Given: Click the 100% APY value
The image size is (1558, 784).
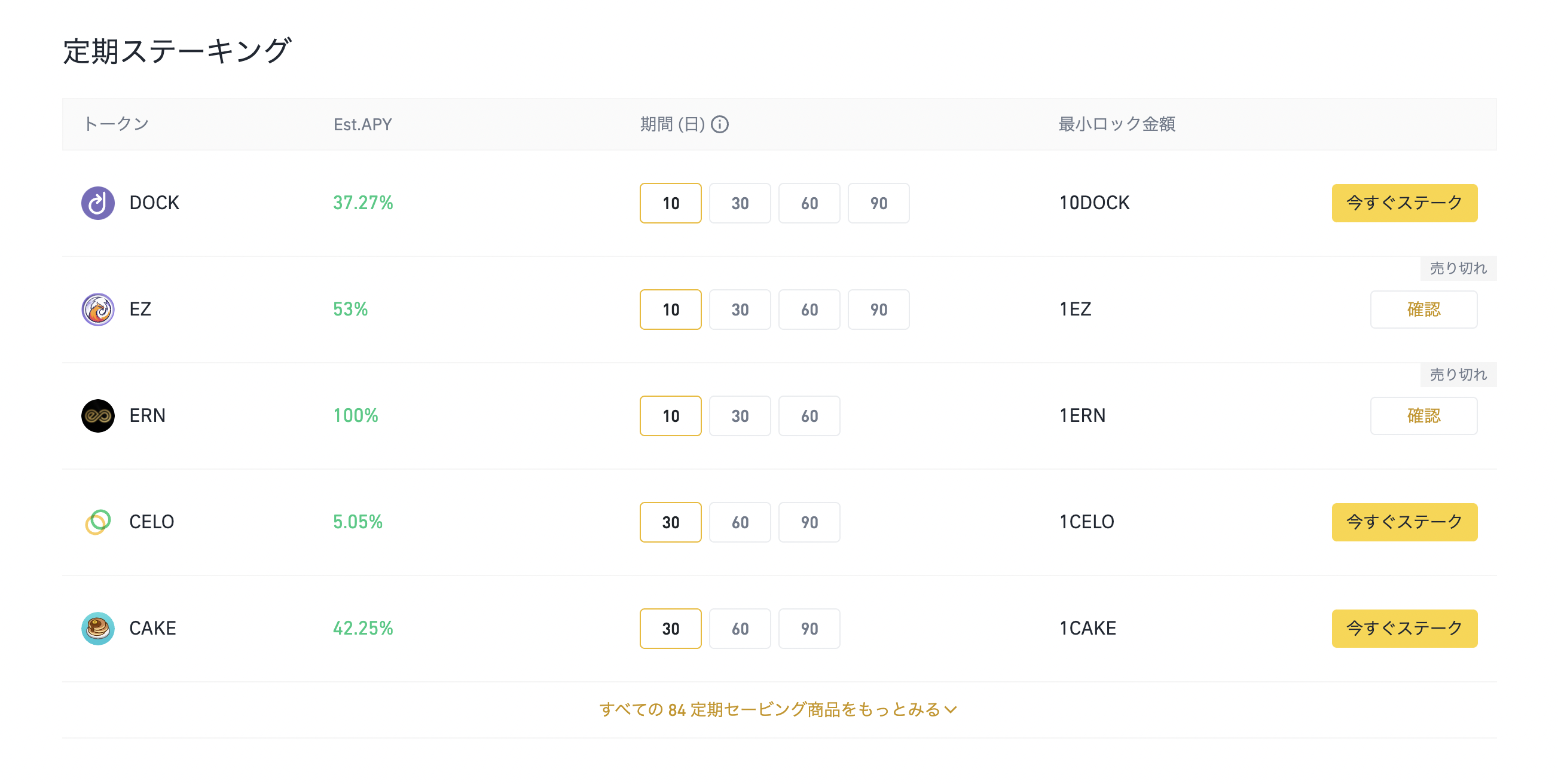Looking at the screenshot, I should [x=356, y=416].
